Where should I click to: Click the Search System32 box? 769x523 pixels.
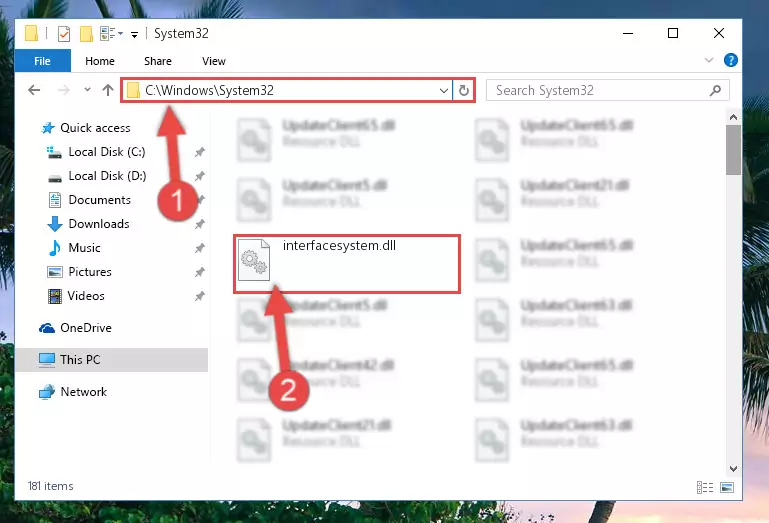(608, 90)
